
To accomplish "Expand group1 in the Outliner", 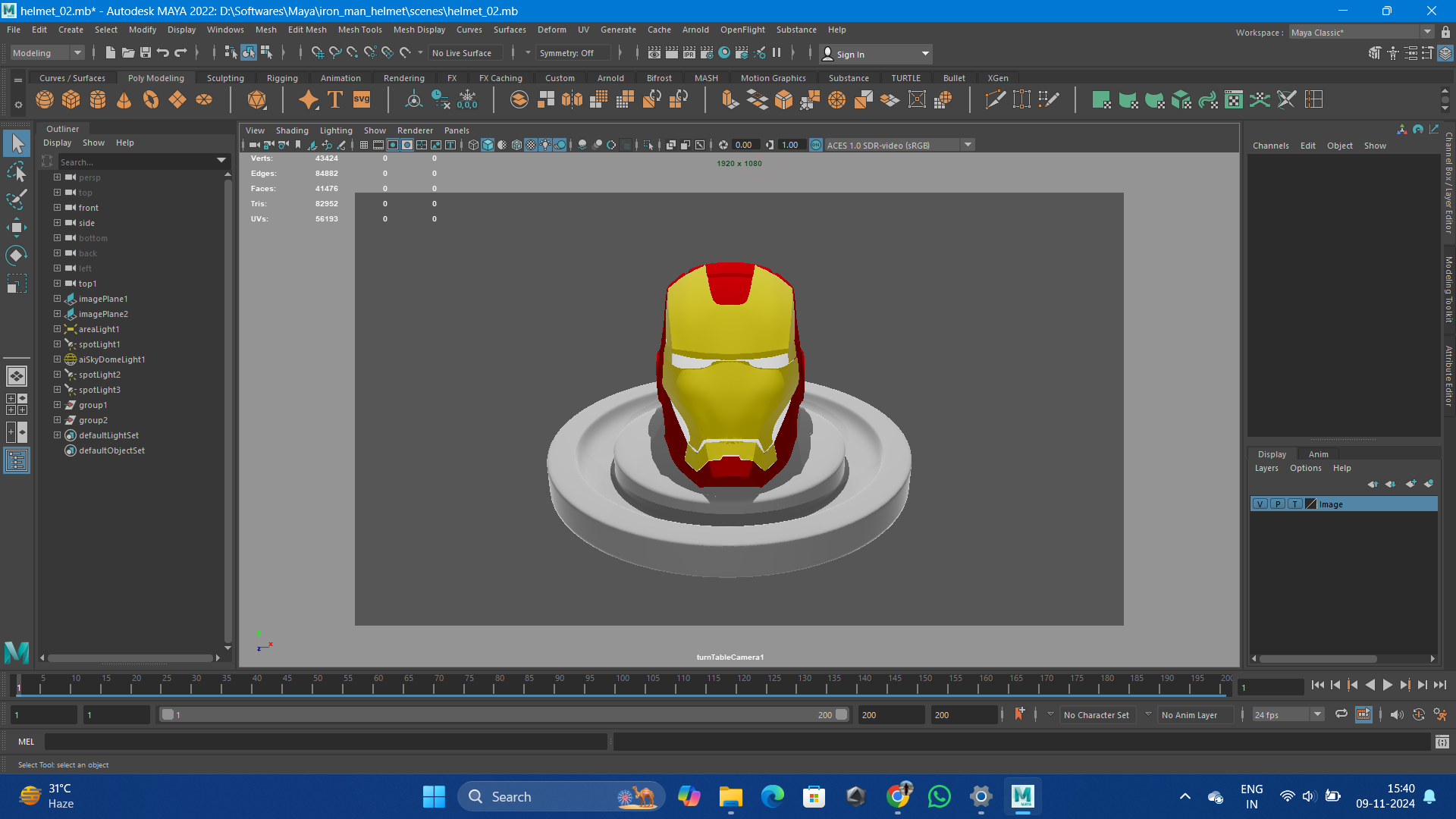I will pos(57,405).
